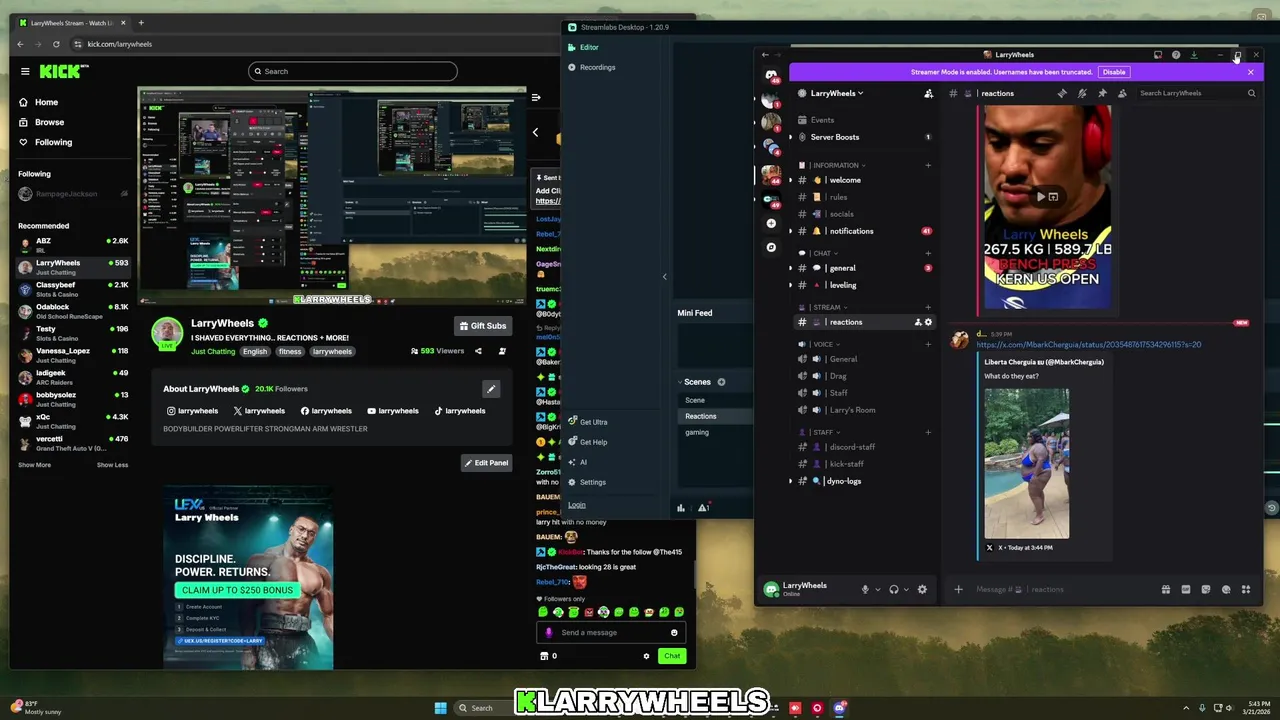
Task: Click invite members icon beside LarryWheels server name
Action: point(928,93)
